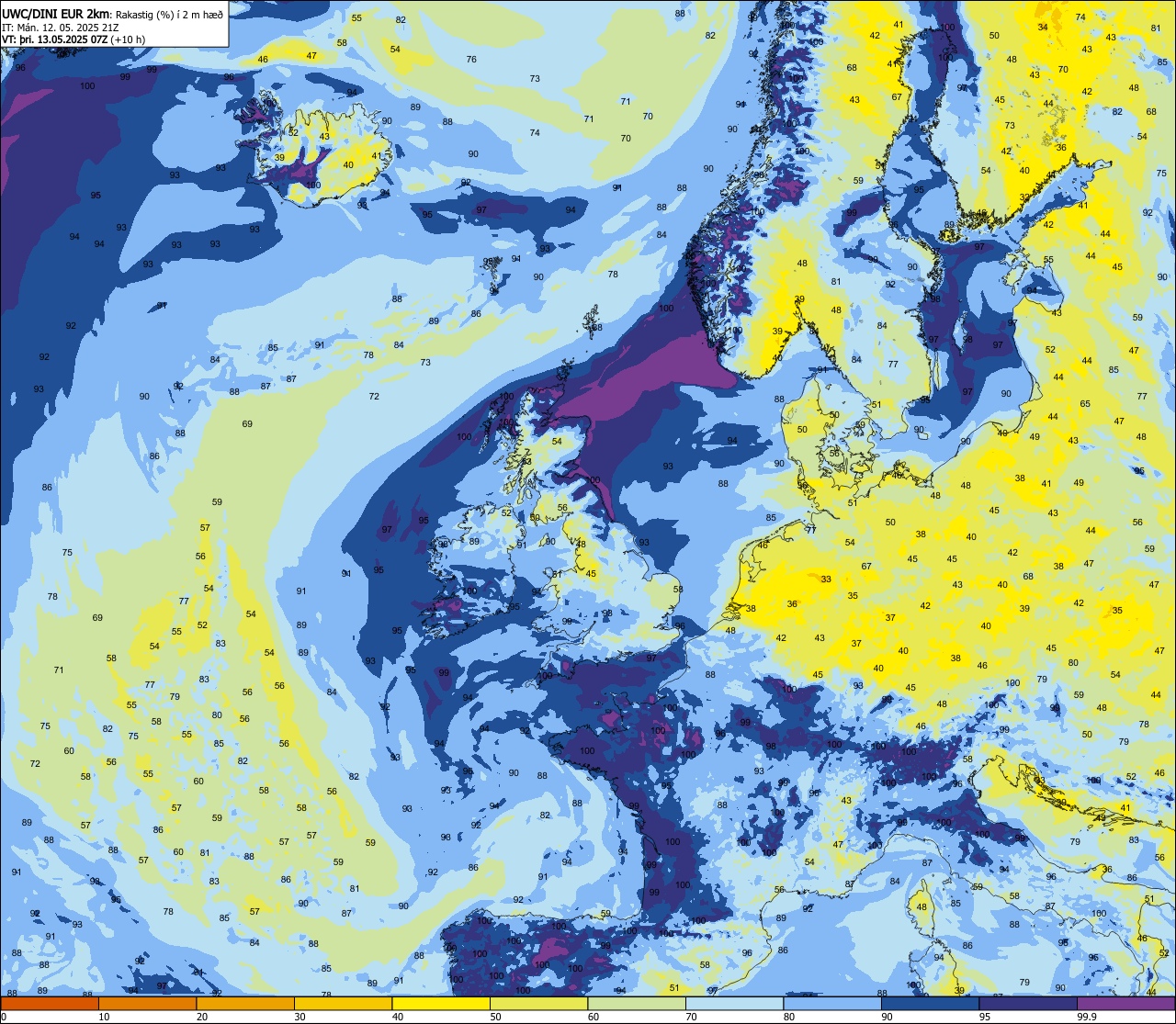Select the legend swatch below 10 percent
The width and height of the screenshot is (1176, 1024).
click(50, 1003)
